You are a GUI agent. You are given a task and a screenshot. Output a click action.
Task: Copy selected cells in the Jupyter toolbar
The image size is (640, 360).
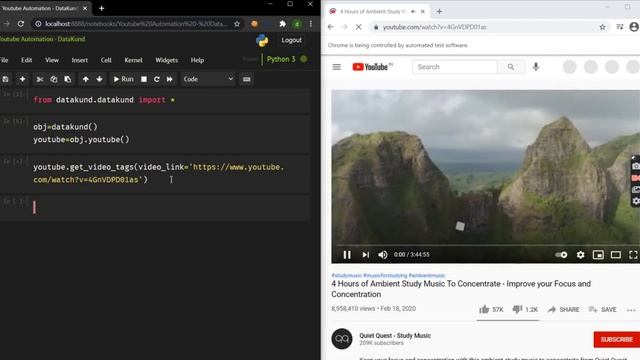[53, 79]
